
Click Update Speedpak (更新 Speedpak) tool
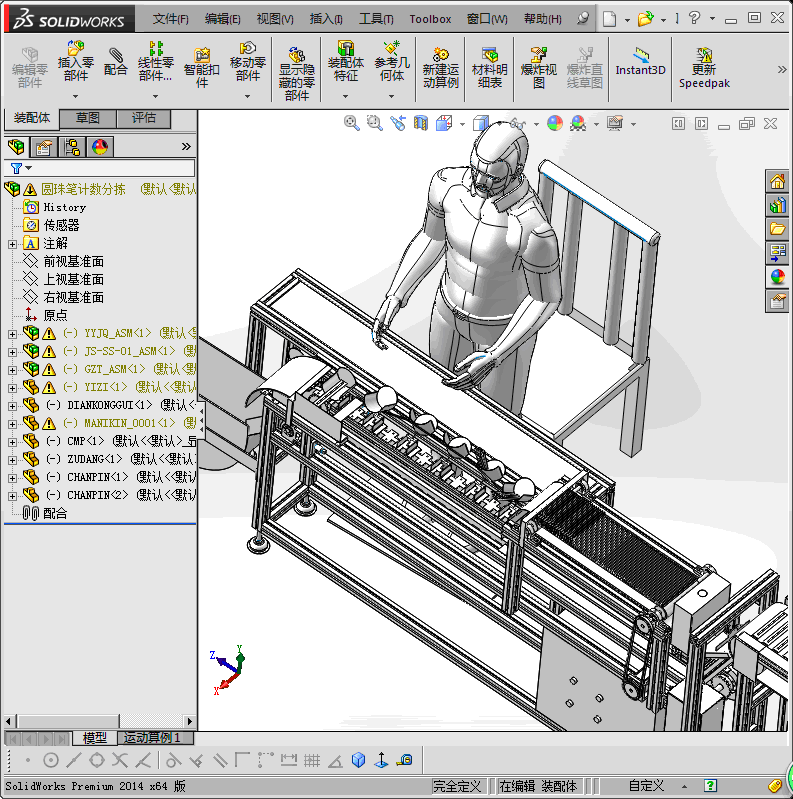click(704, 67)
